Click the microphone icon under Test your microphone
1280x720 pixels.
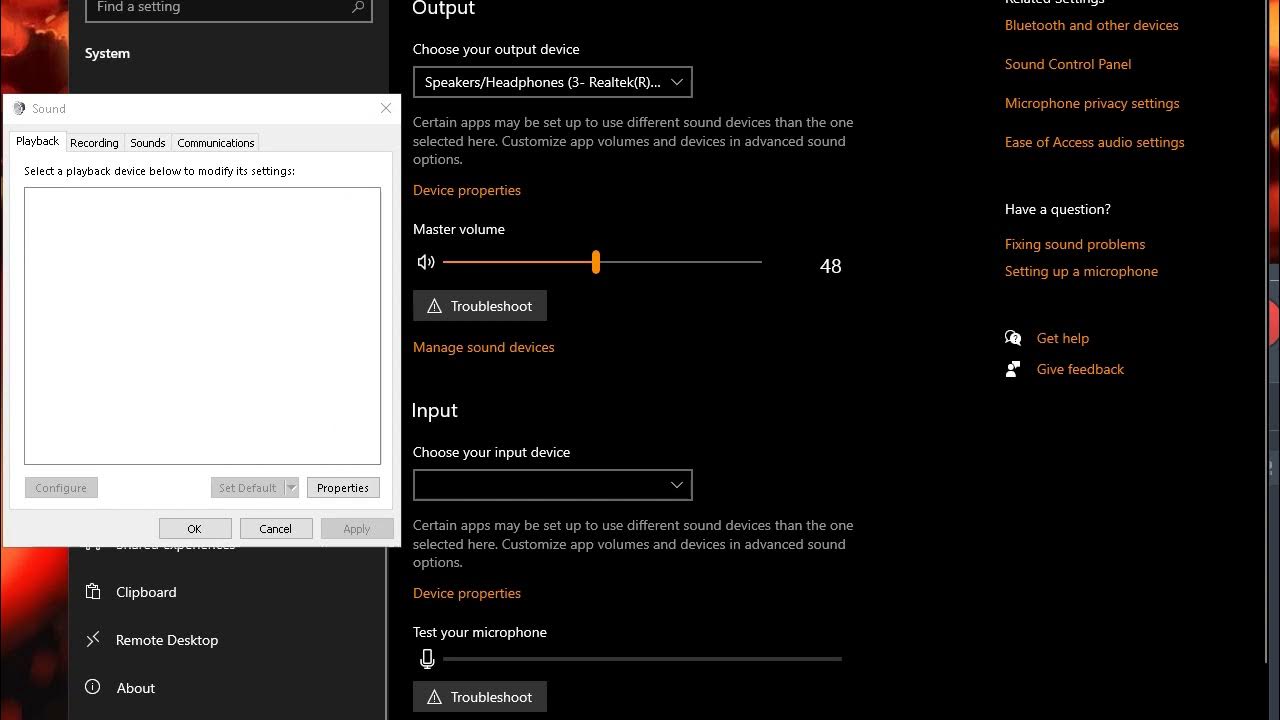click(427, 659)
